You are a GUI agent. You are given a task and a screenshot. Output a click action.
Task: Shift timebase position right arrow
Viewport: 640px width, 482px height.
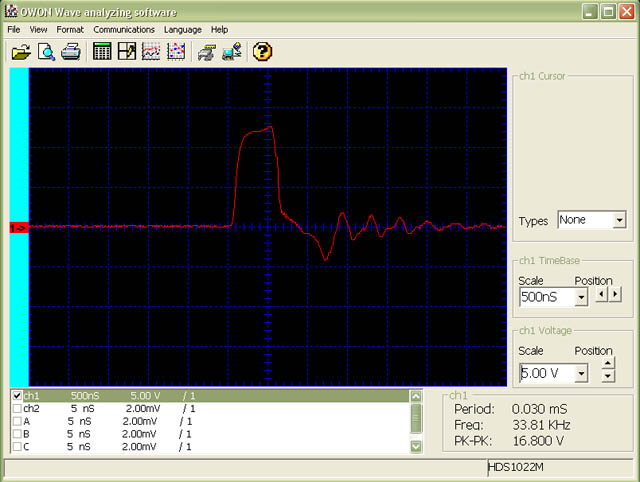615,294
